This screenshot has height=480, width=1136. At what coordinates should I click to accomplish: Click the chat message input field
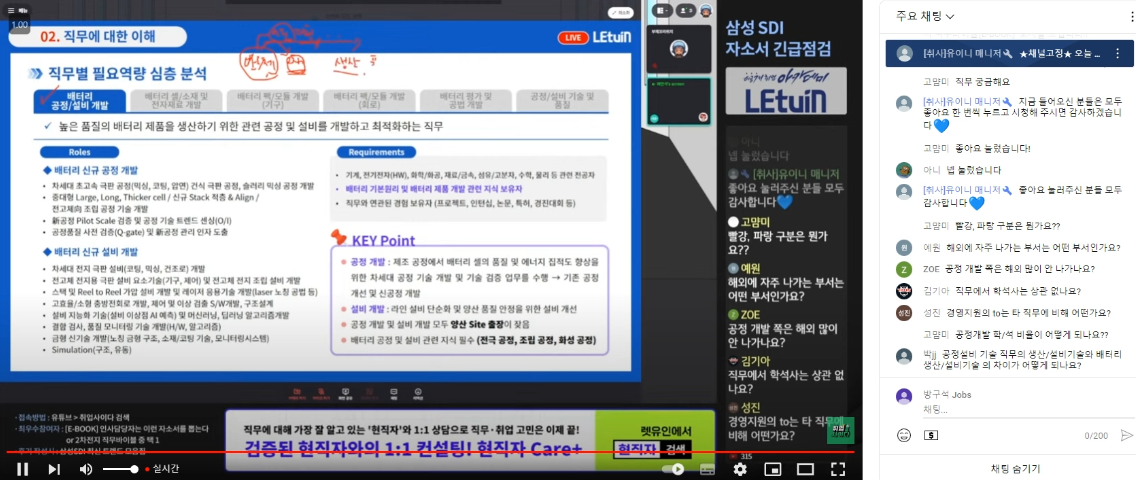pos(1000,409)
